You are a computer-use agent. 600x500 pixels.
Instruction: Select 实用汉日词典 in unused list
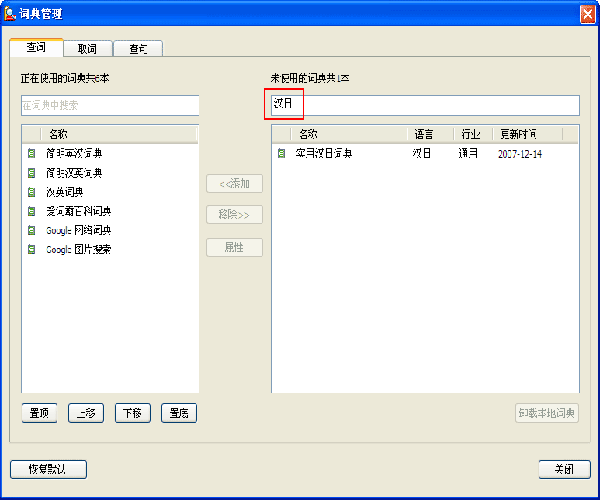[x=324, y=153]
